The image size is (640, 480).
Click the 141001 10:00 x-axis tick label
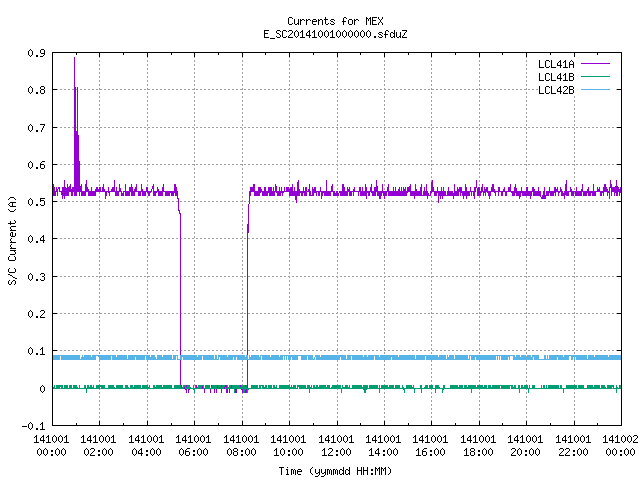tap(289, 446)
